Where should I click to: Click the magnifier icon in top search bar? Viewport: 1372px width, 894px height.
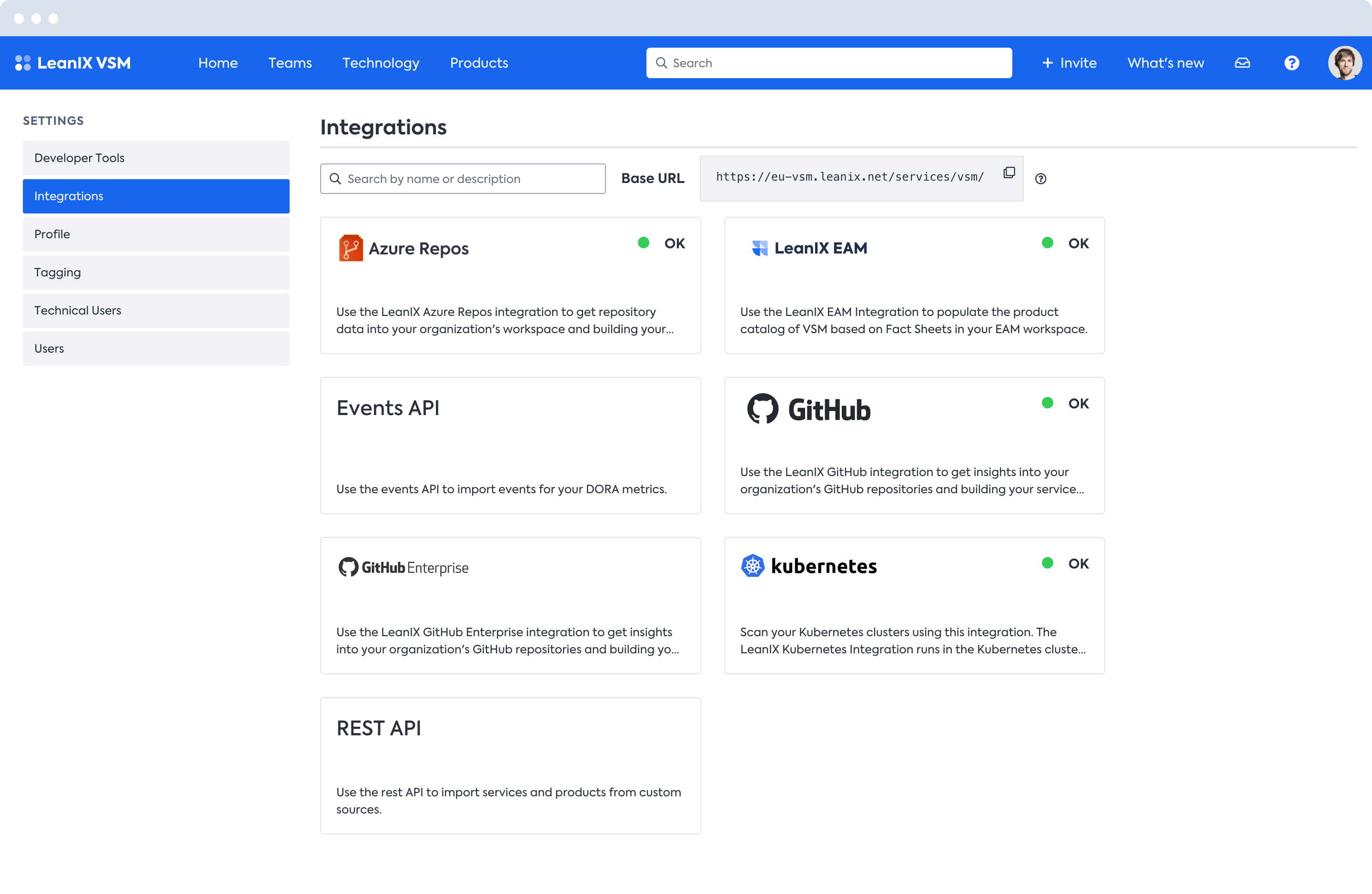[661, 63]
